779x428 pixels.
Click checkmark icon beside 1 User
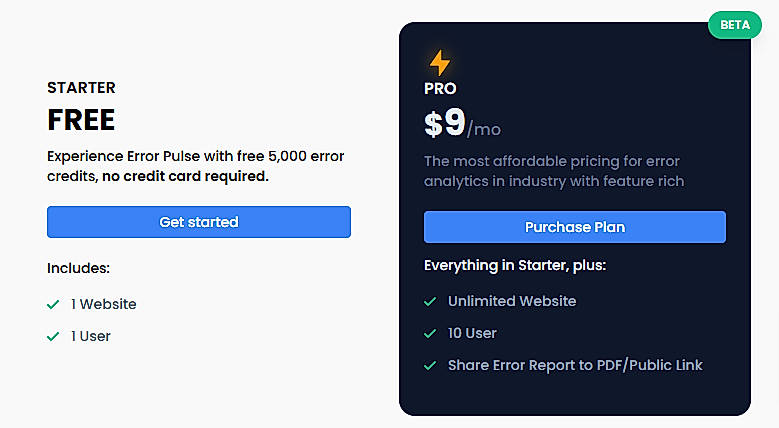54,336
